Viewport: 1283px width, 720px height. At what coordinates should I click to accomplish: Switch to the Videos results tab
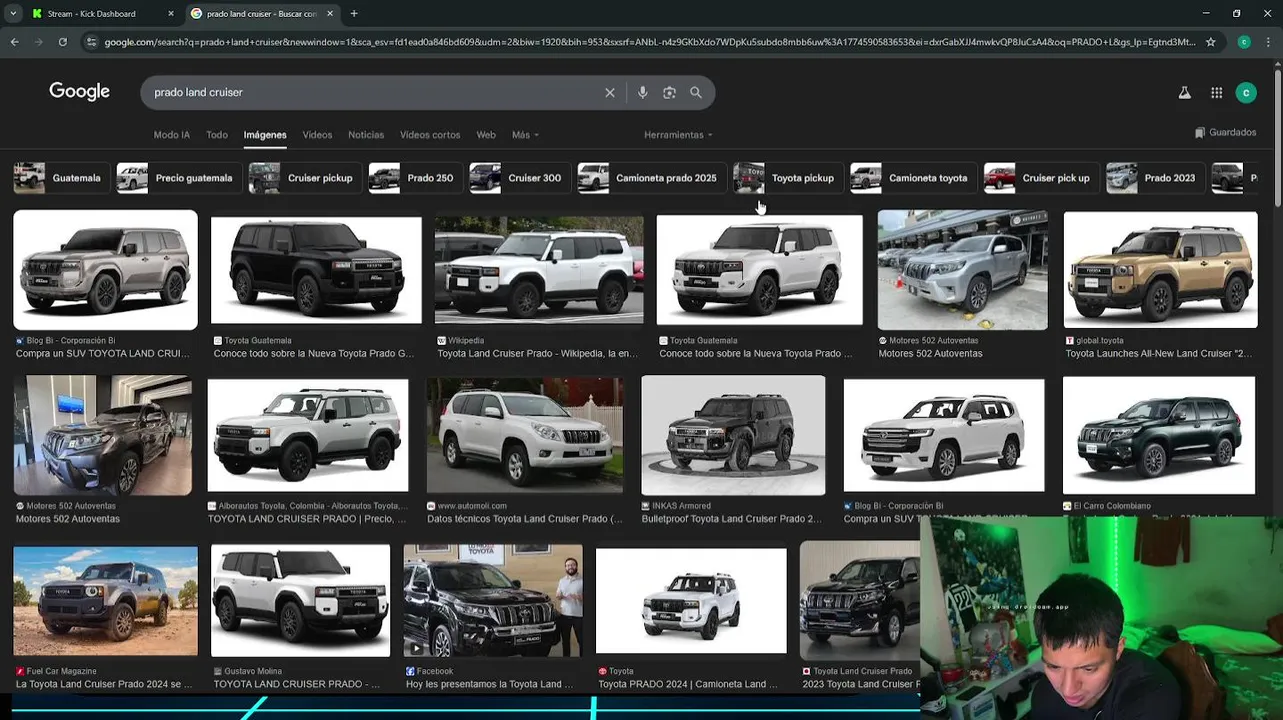pos(317,135)
